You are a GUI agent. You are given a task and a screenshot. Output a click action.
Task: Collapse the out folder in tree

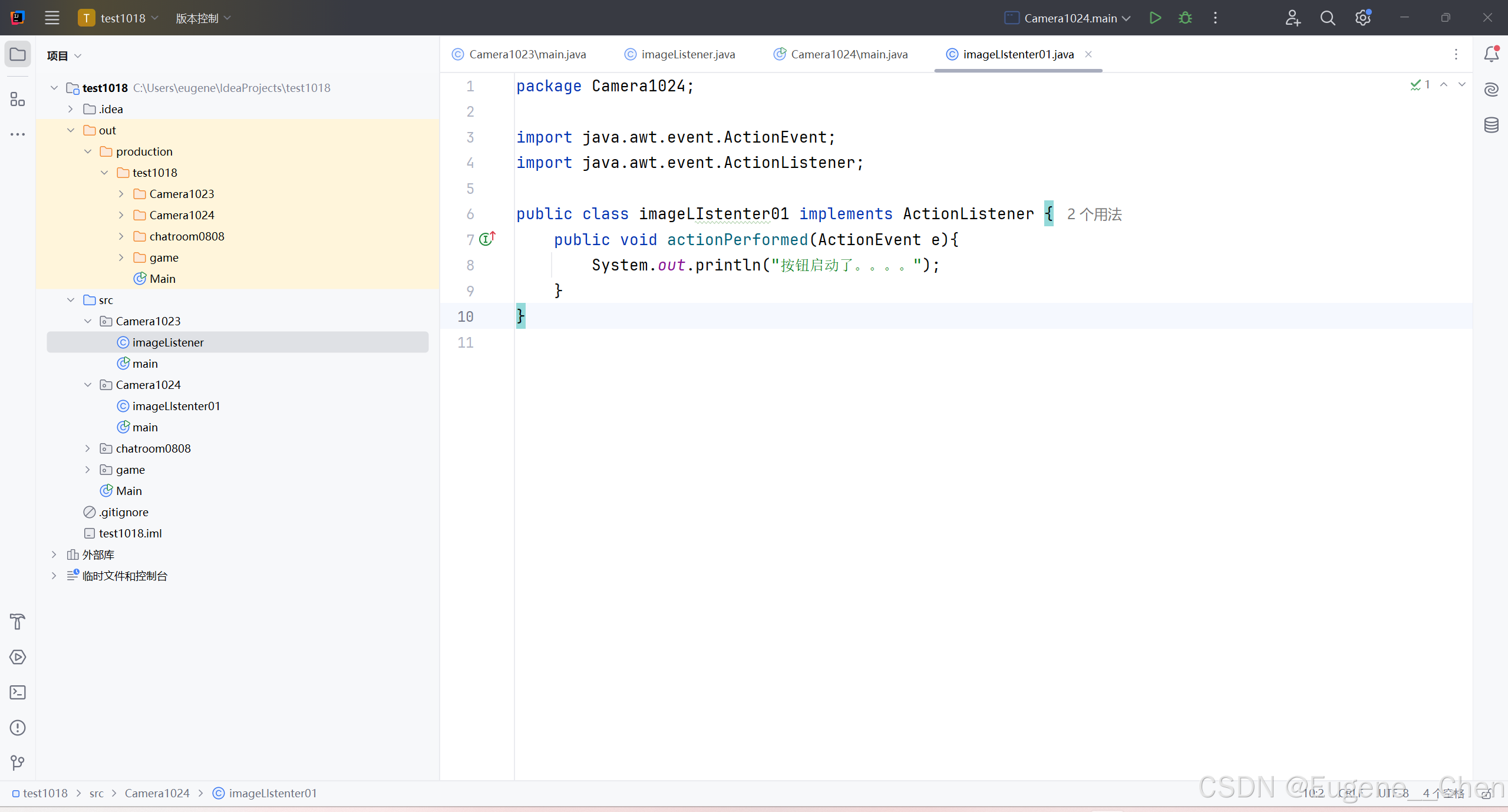[71, 130]
